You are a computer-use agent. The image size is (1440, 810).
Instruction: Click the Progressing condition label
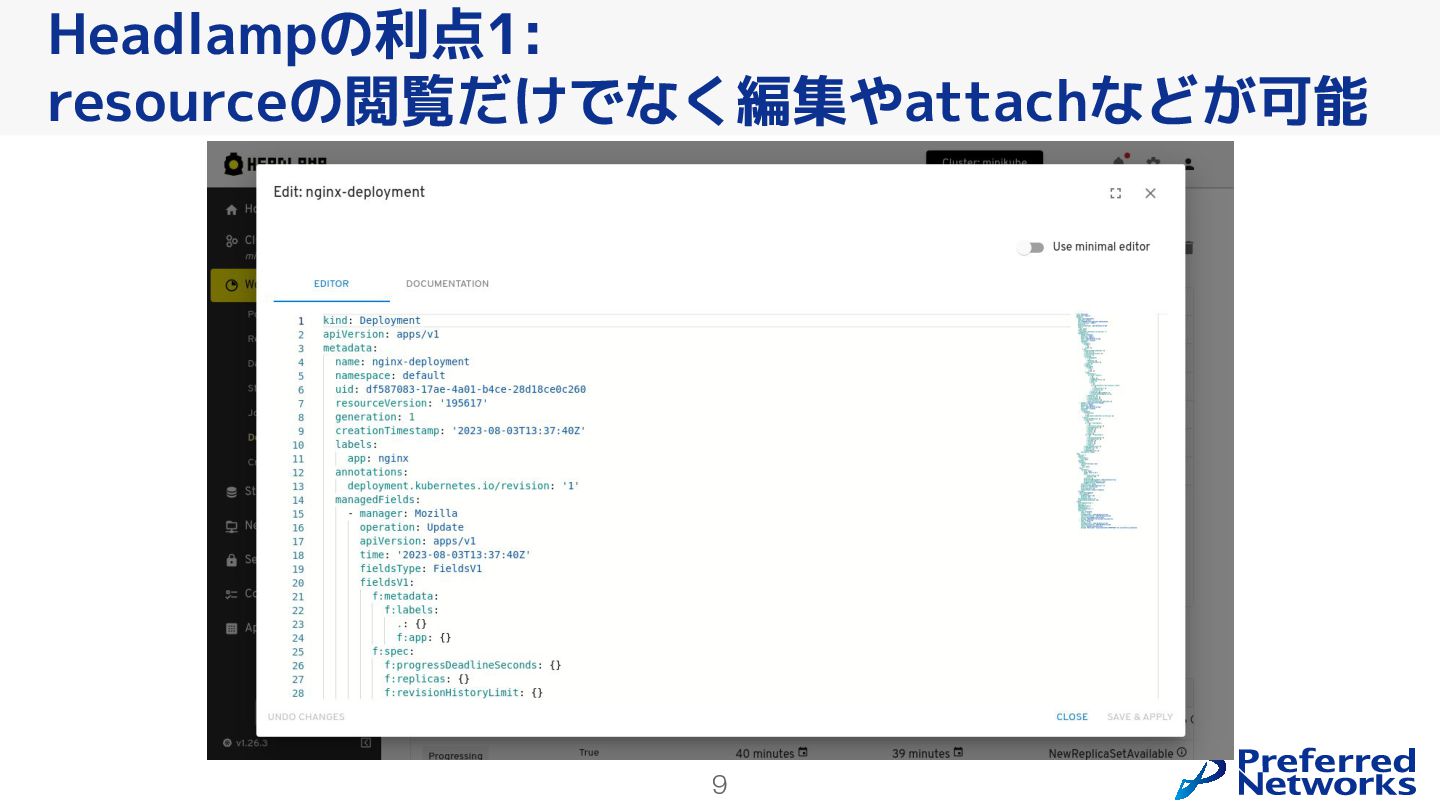[x=455, y=755]
